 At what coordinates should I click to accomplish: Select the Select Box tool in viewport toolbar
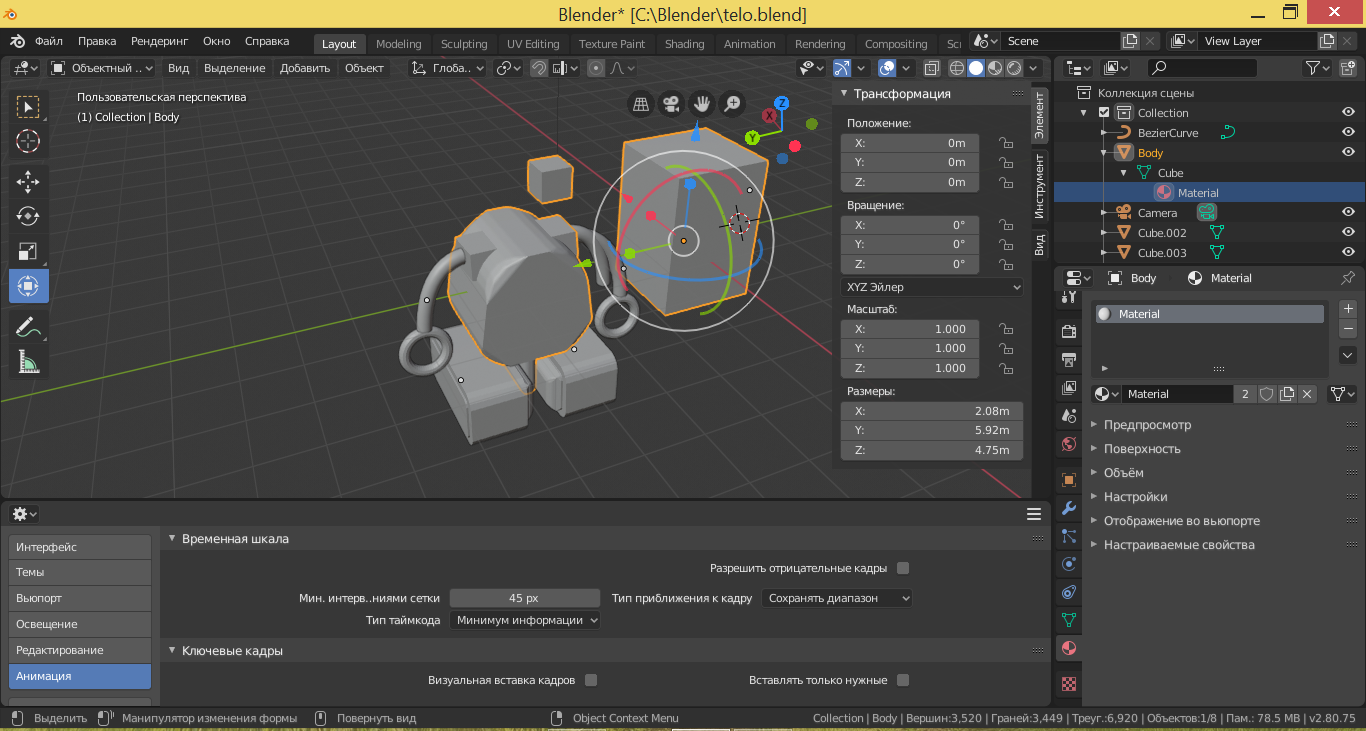28,106
